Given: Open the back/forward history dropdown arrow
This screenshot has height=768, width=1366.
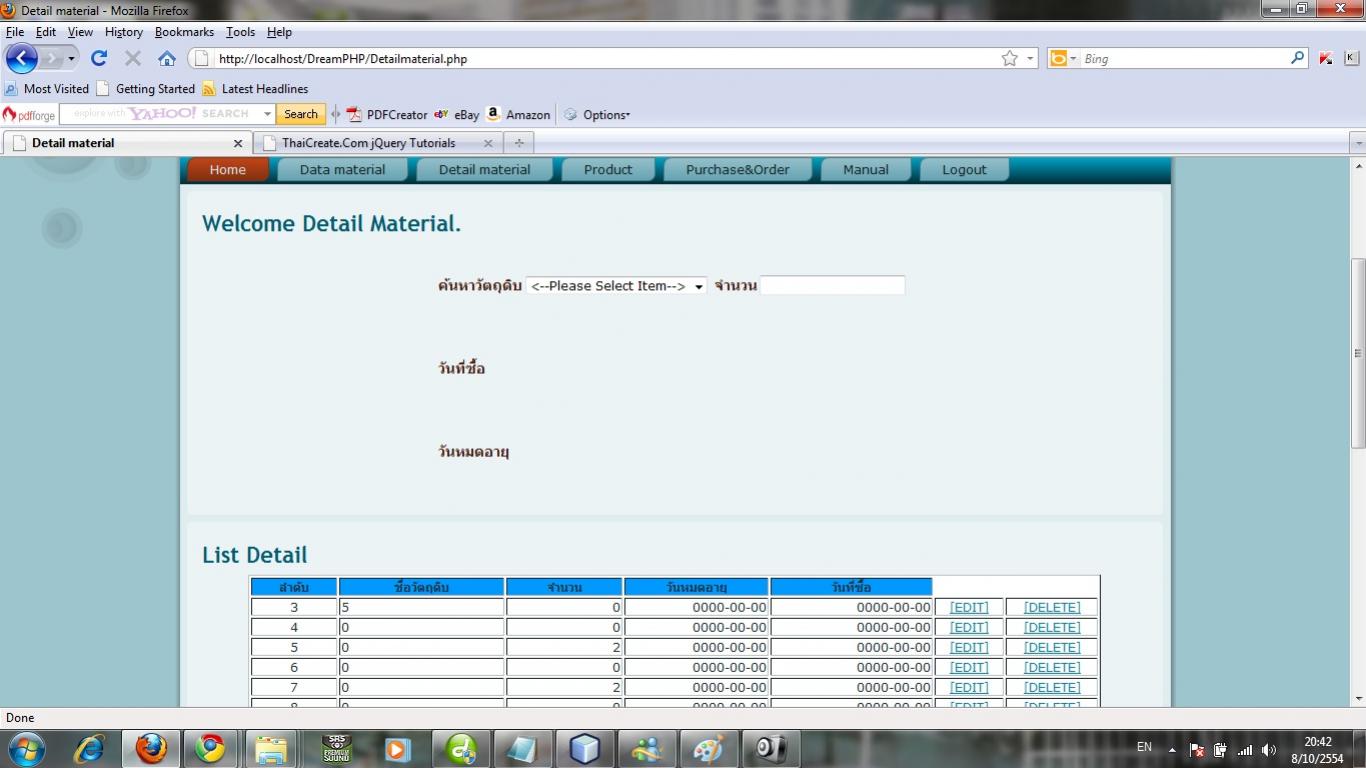Looking at the screenshot, I should 71,59.
